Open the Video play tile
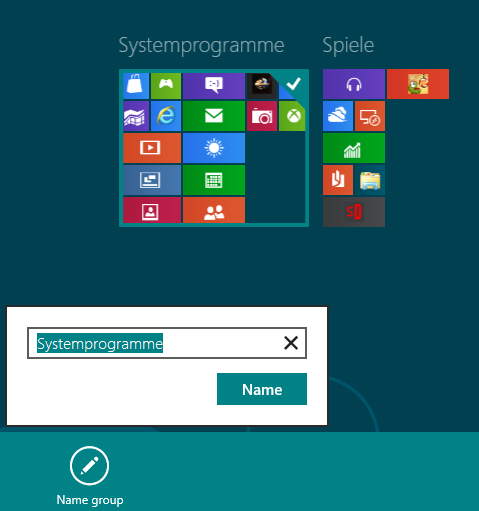This screenshot has width=479, height=511. coord(152,148)
